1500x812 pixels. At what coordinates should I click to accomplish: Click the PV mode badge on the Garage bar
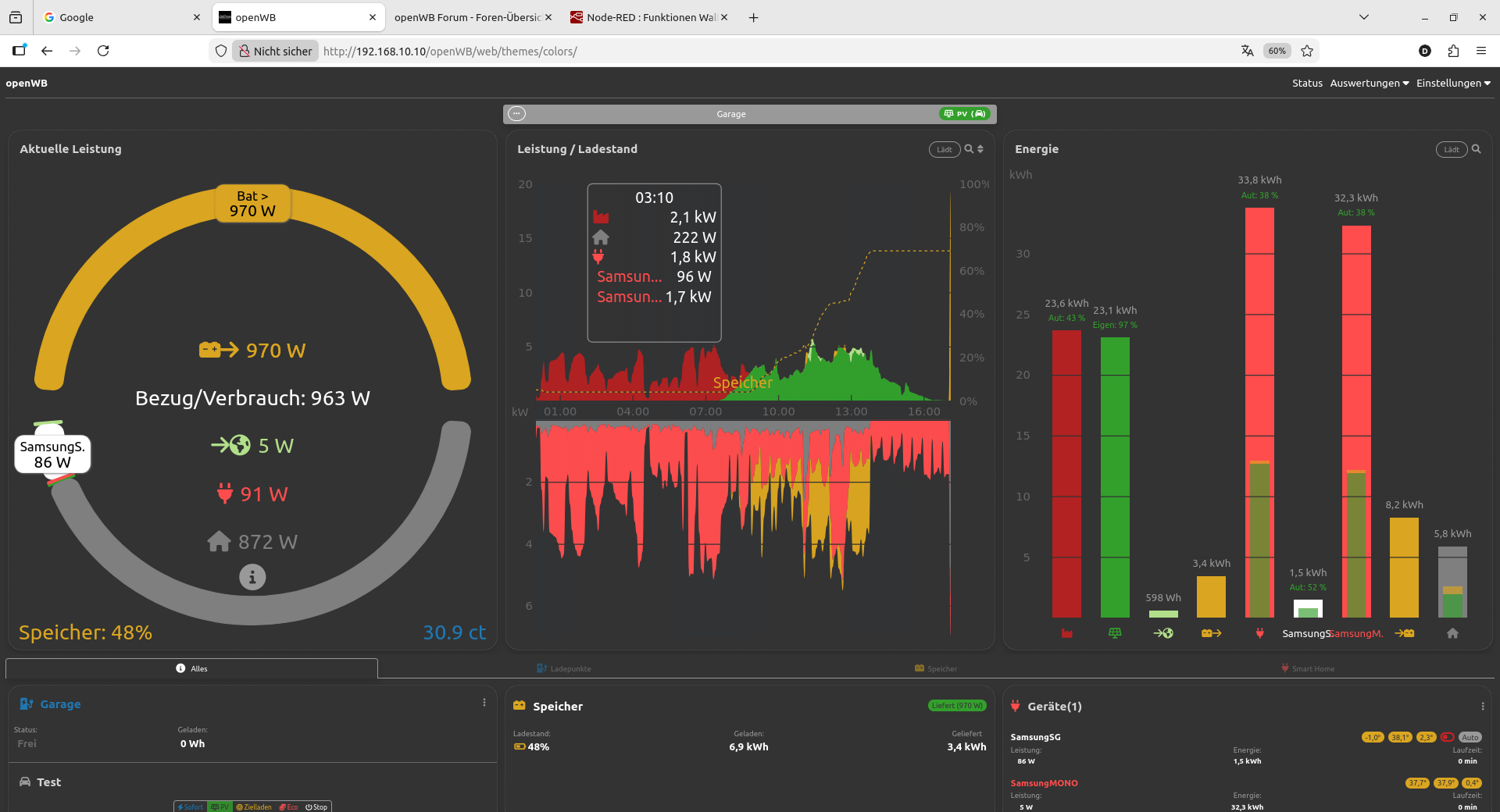point(965,114)
